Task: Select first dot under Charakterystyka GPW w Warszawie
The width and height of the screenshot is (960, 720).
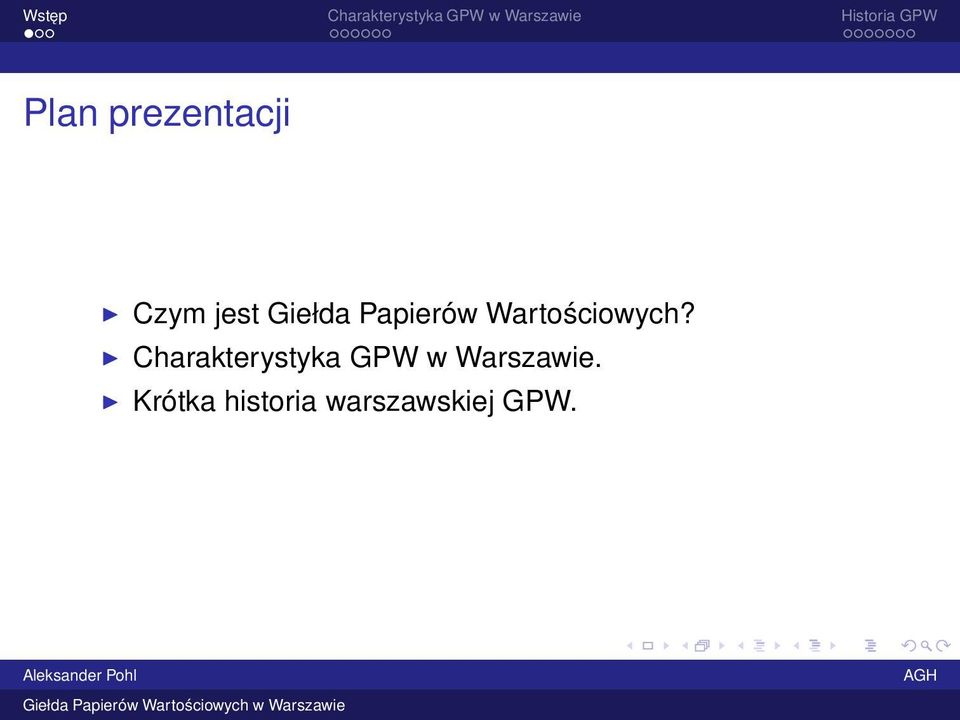Action: (x=334, y=34)
